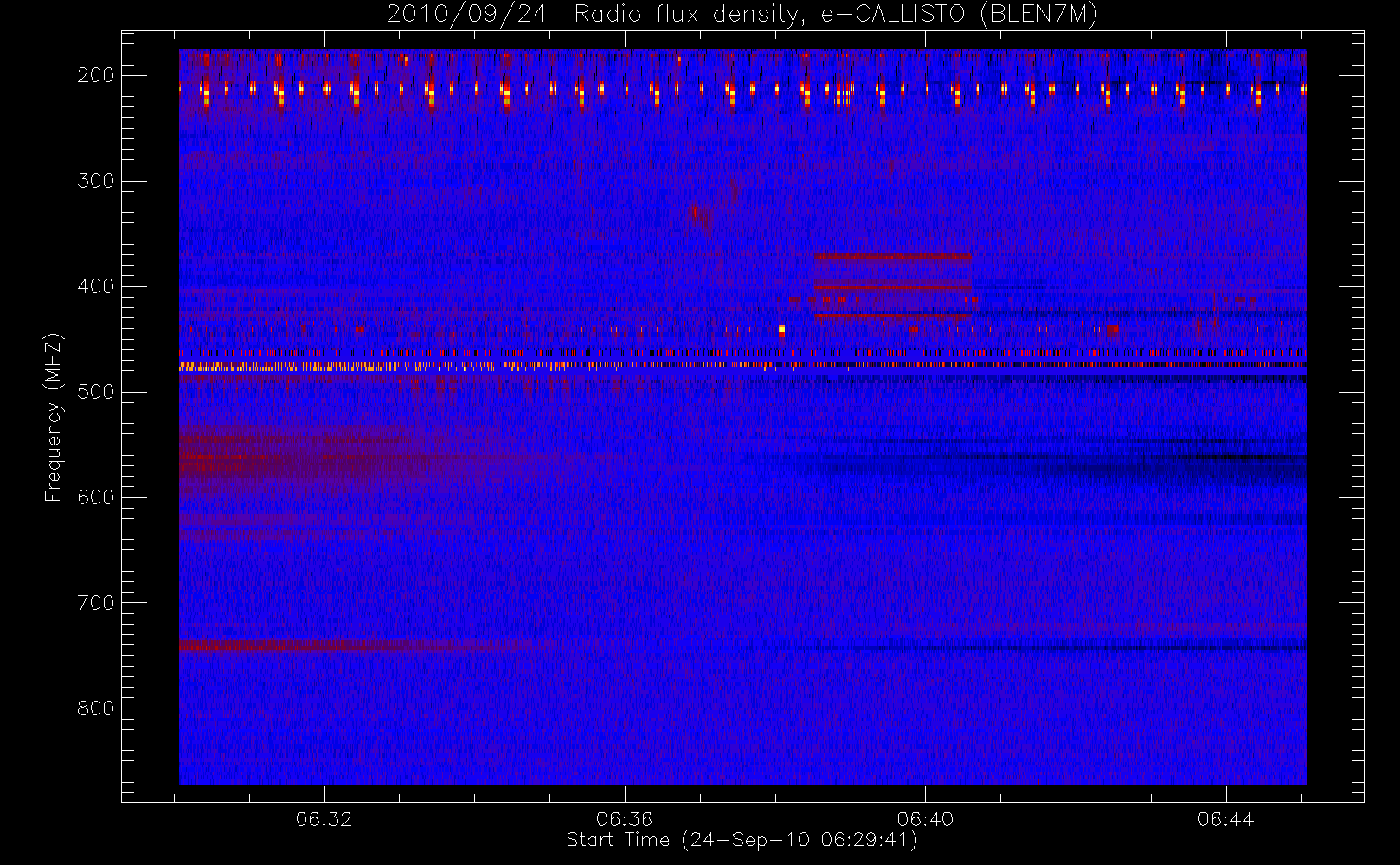
Task: Click the 06:36 time tick label
Action: [x=624, y=819]
